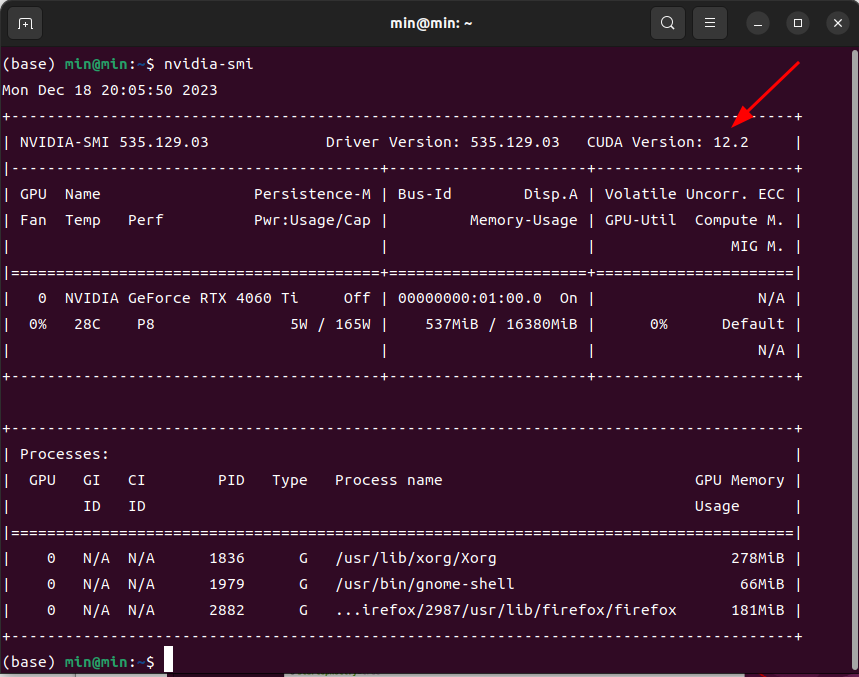Click the NVIDIA-SMI 535.129.03 text
Viewport: 859px width, 677px height.
tap(114, 142)
